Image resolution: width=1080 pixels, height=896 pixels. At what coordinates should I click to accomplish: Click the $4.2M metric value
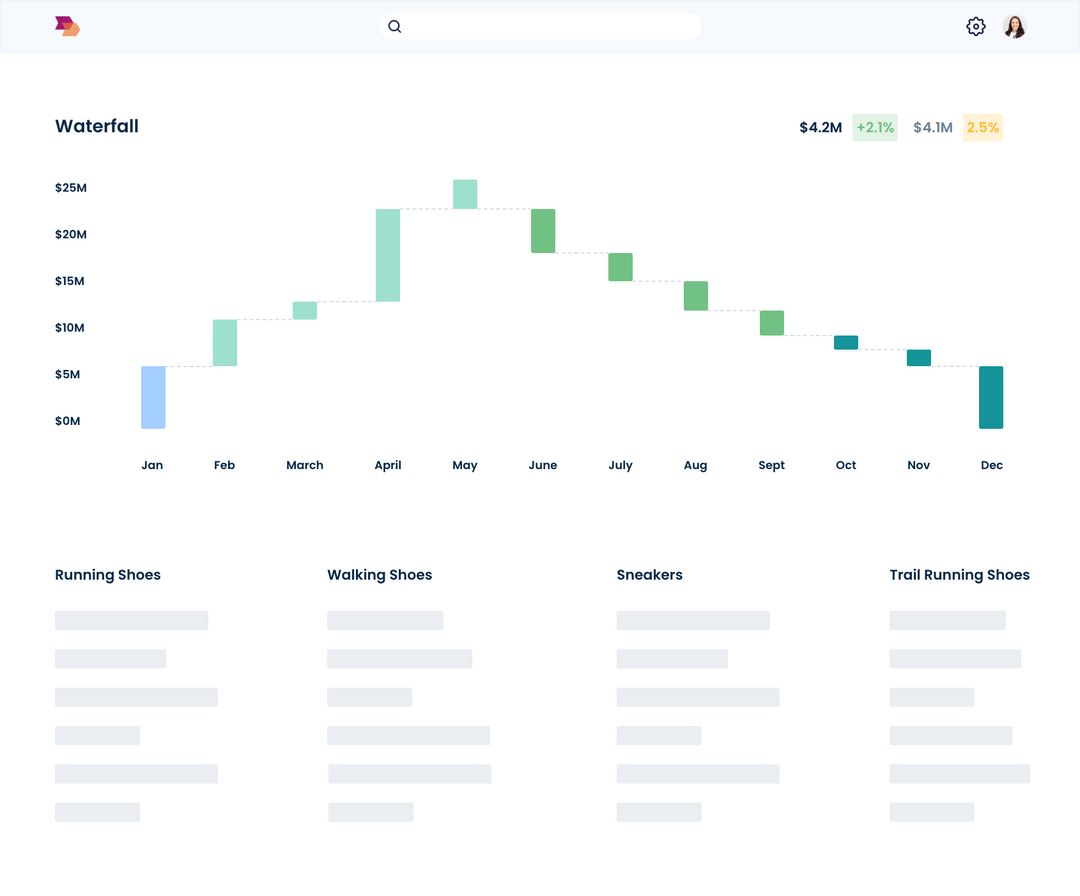[x=820, y=127]
